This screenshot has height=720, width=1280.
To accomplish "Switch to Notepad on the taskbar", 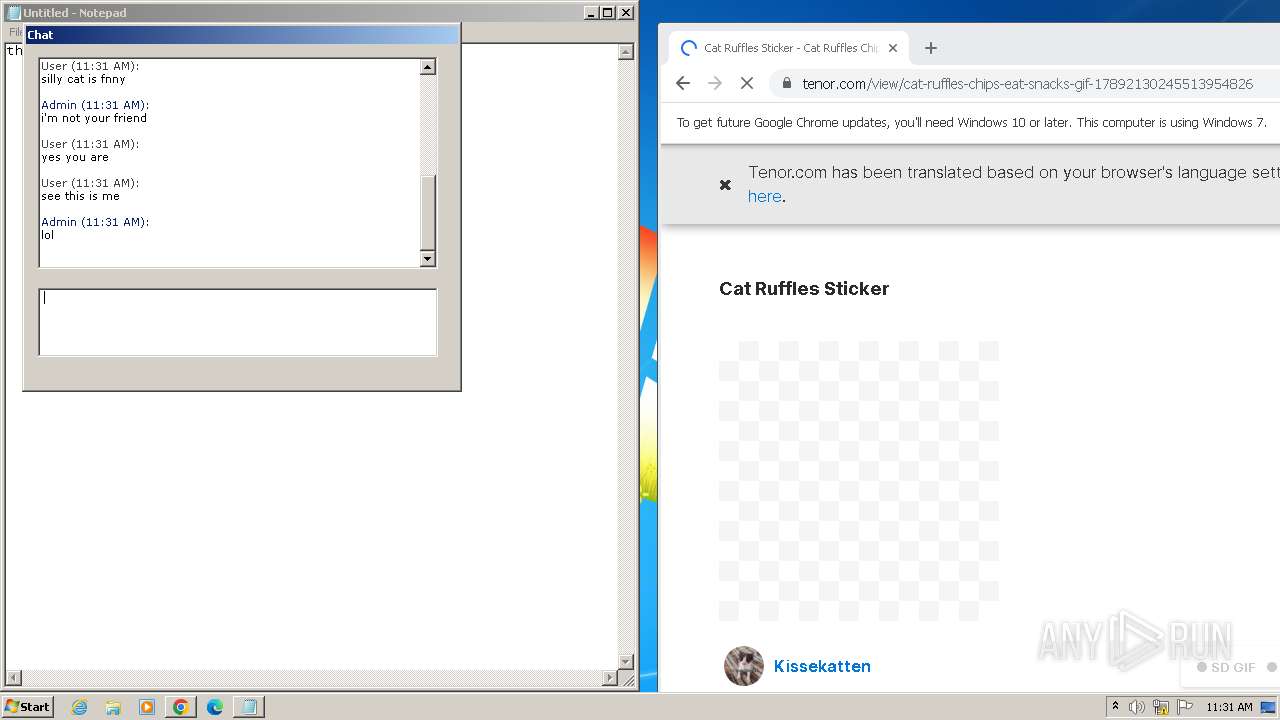I will point(249,707).
